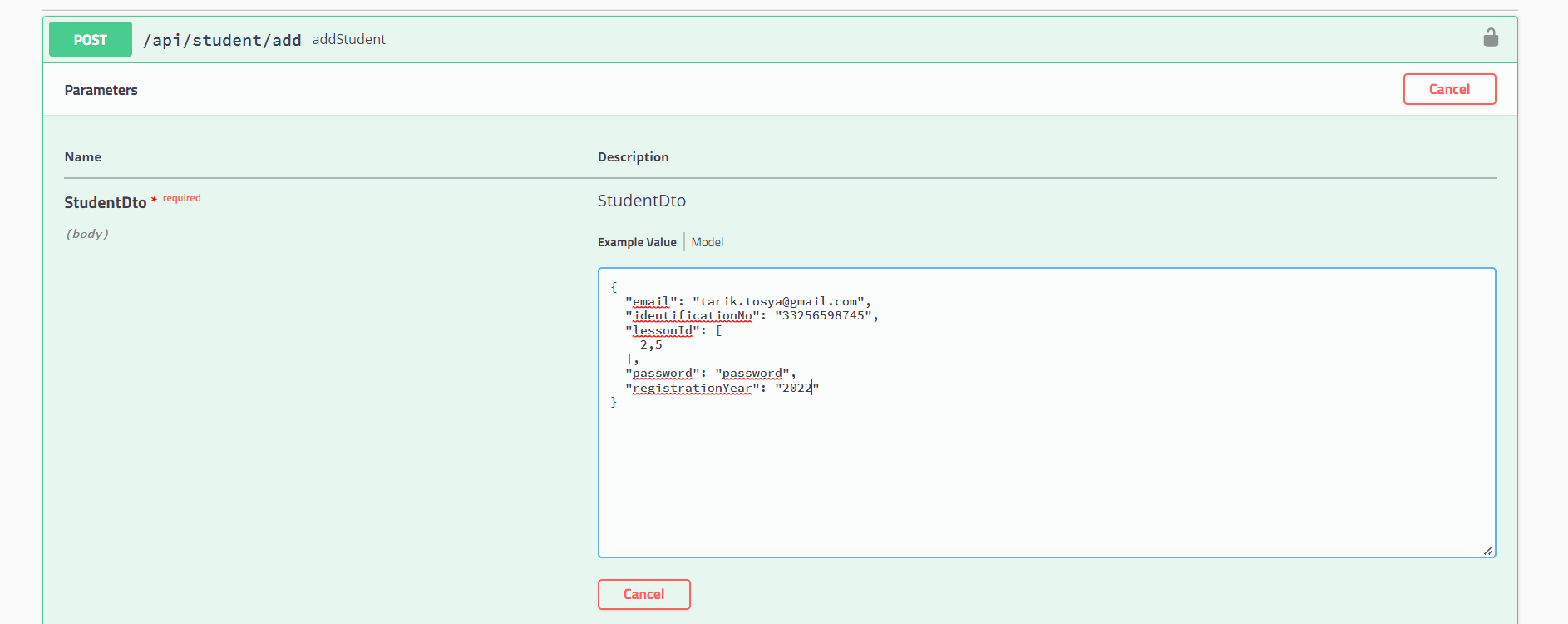This screenshot has height=624, width=1568.
Task: Click the textarea resize handle corner
Action: 1488,550
